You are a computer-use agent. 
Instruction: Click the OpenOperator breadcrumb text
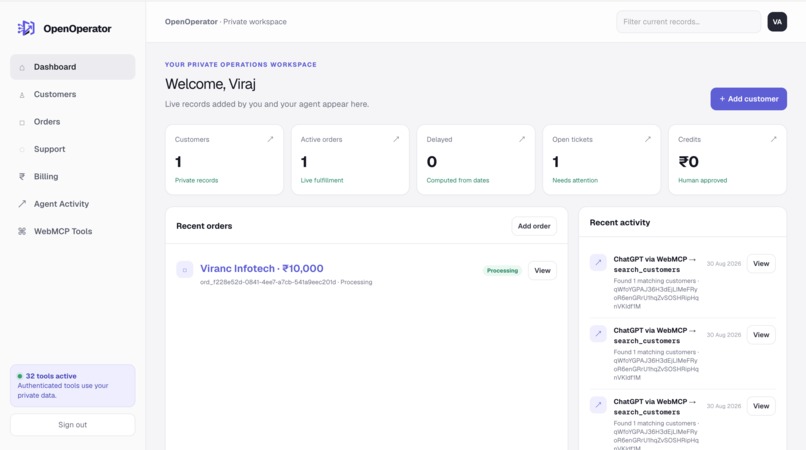click(x=191, y=22)
